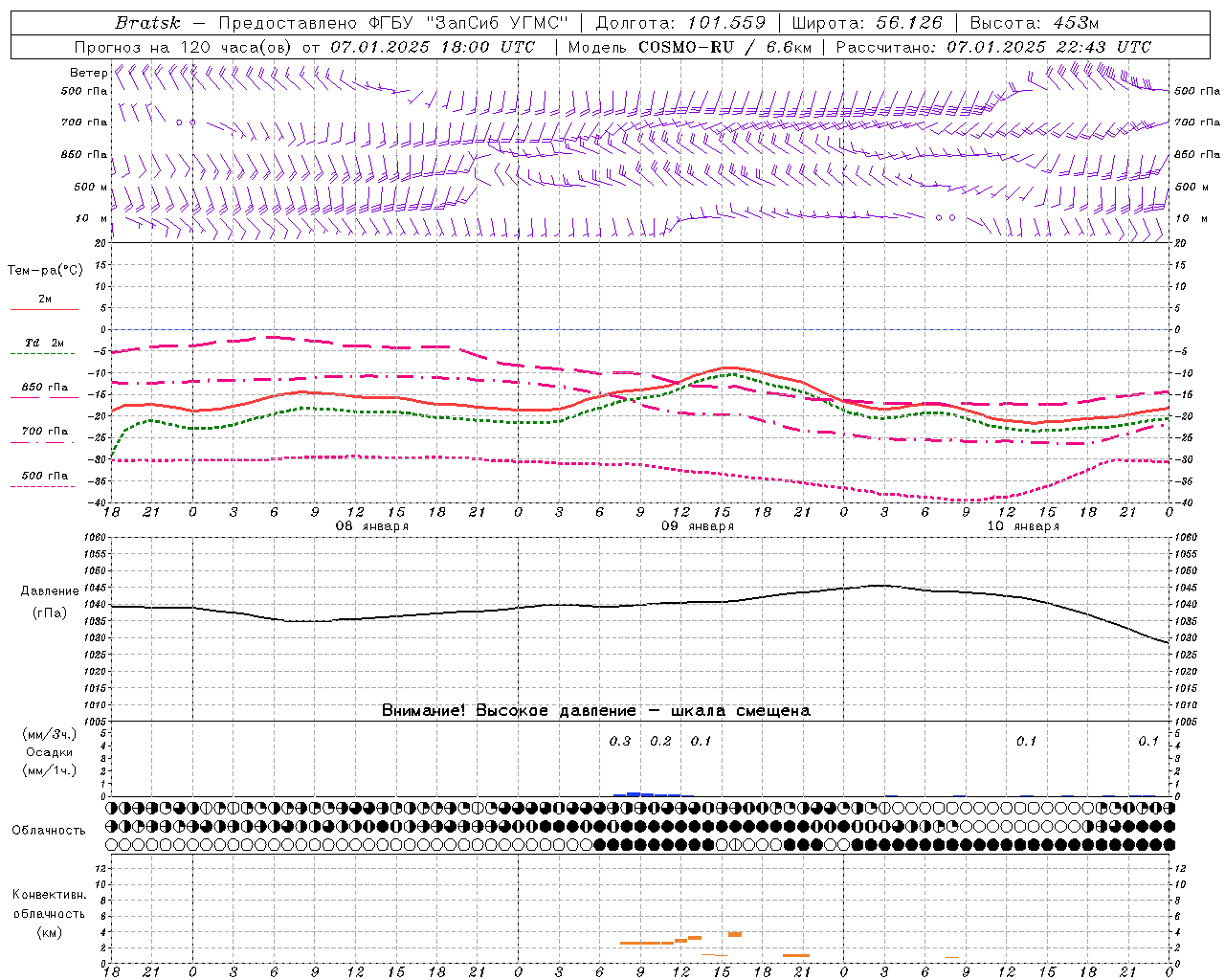The image size is (1225, 980).
Task: Click the 0.2 precipitation value
Action: pyautogui.click(x=660, y=741)
